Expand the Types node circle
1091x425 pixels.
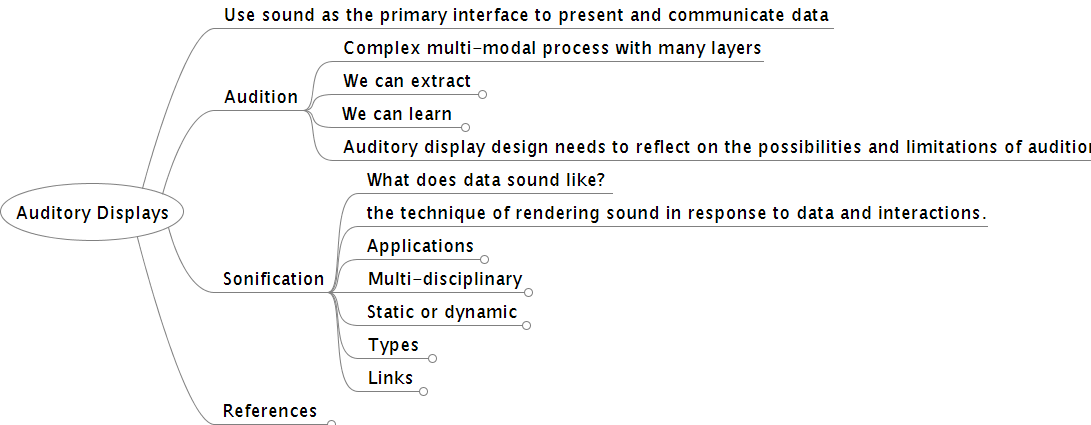coord(433,359)
